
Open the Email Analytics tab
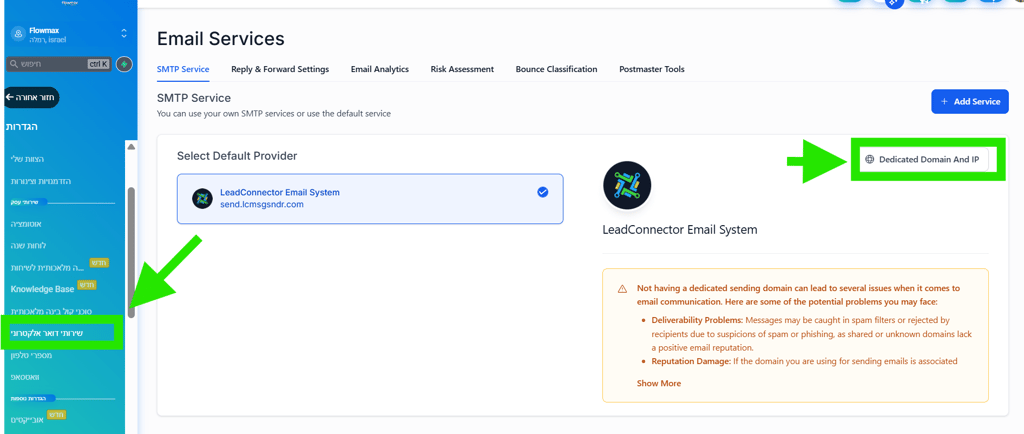[379, 69]
